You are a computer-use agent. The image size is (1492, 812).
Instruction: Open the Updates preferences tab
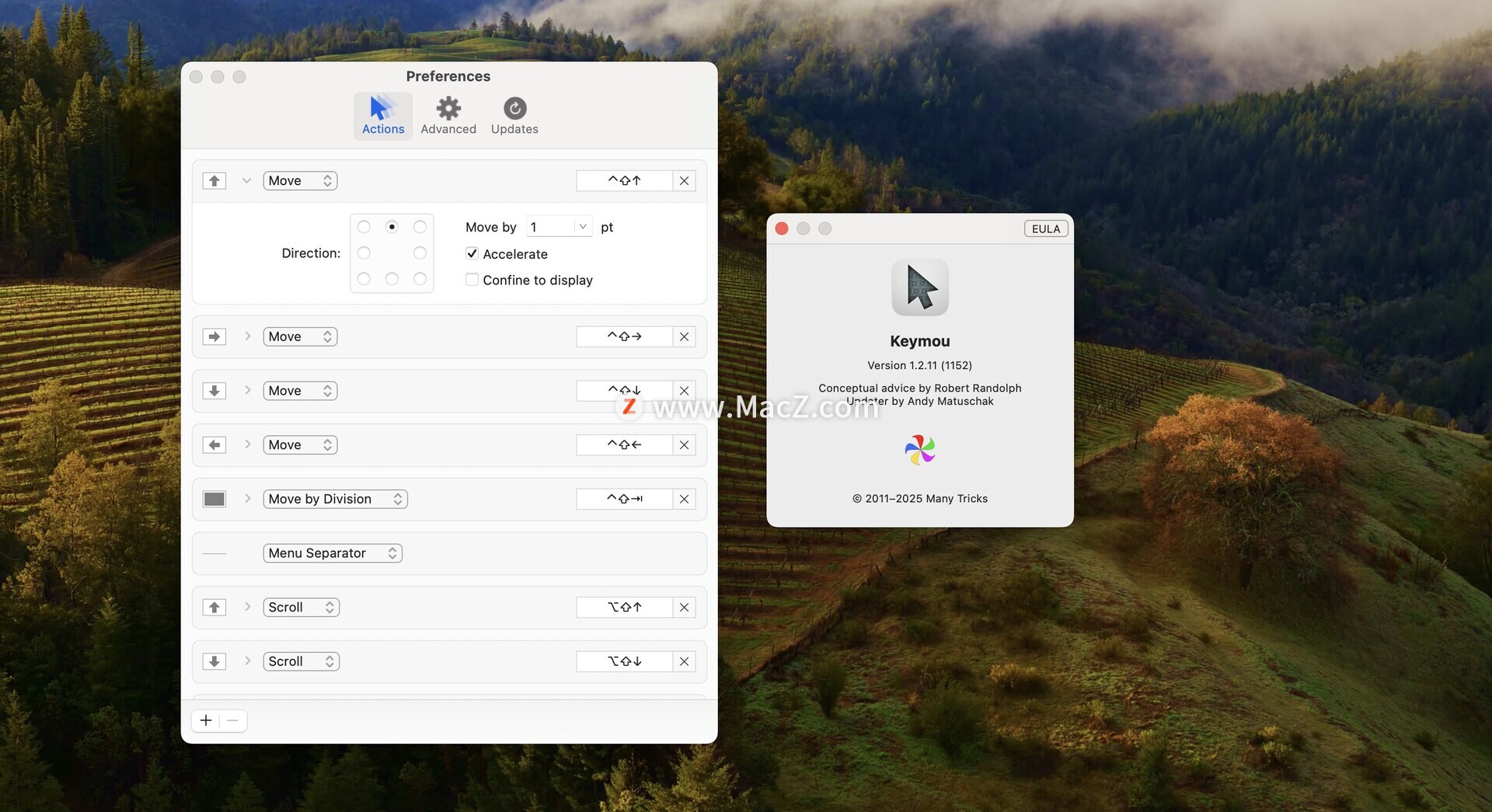[x=514, y=116]
